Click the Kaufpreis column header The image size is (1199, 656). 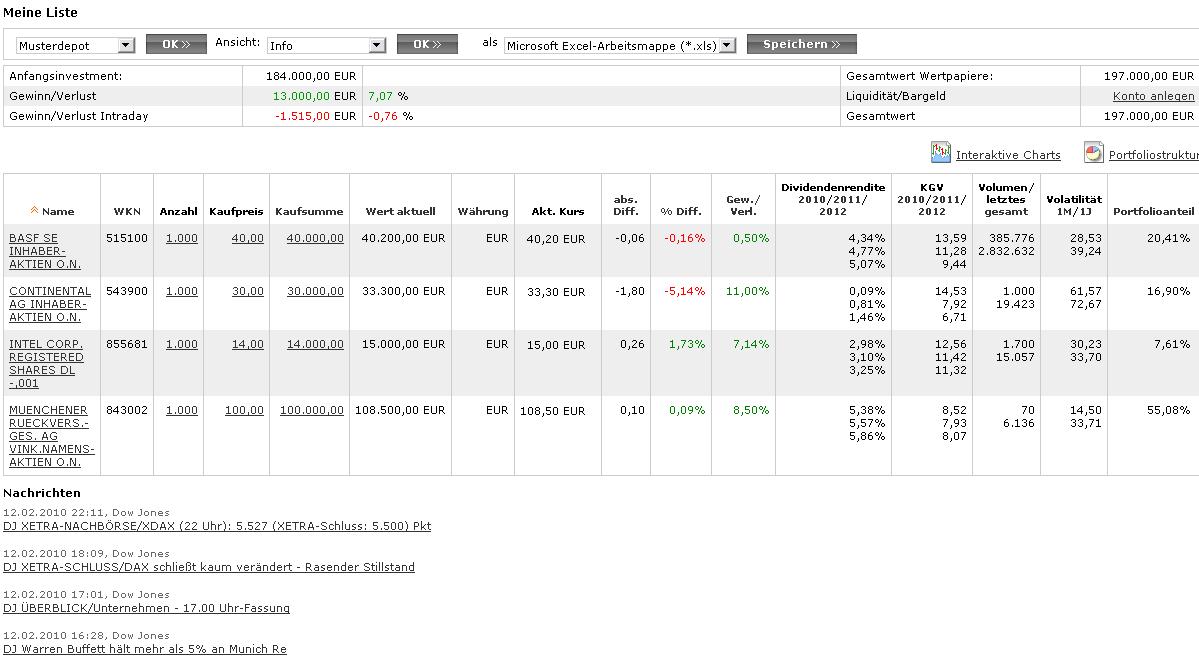236,211
